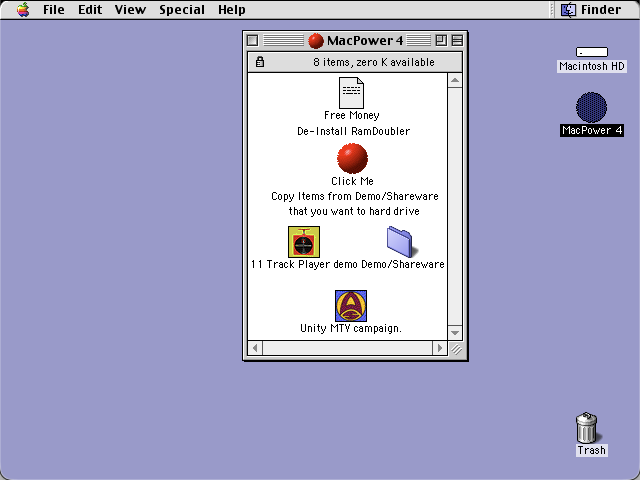The image size is (640, 480).
Task: Click the vertical scrollbar up arrow
Action: point(455,80)
